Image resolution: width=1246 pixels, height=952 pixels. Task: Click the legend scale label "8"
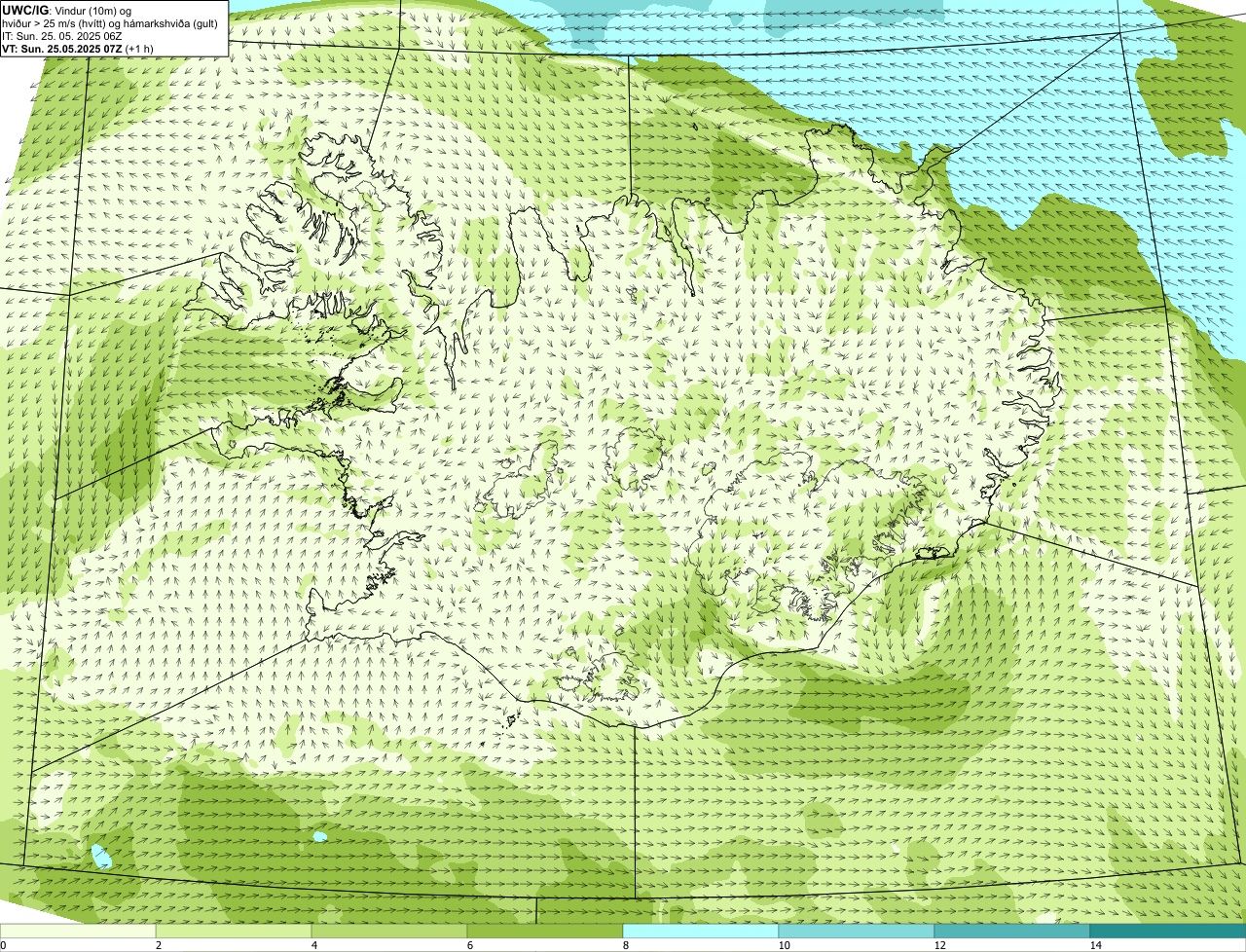pyautogui.click(x=626, y=945)
